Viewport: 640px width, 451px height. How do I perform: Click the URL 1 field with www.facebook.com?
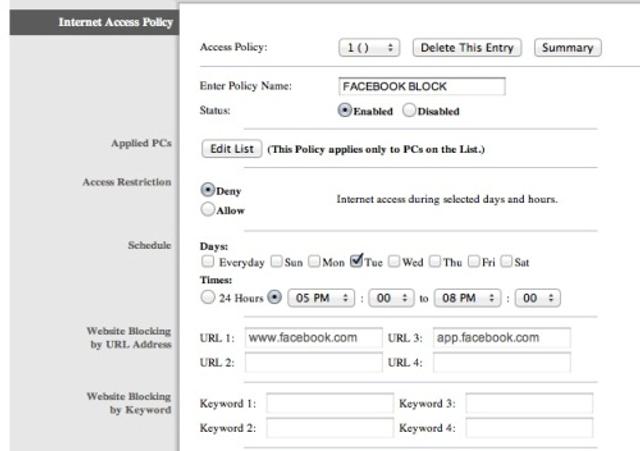click(x=313, y=338)
